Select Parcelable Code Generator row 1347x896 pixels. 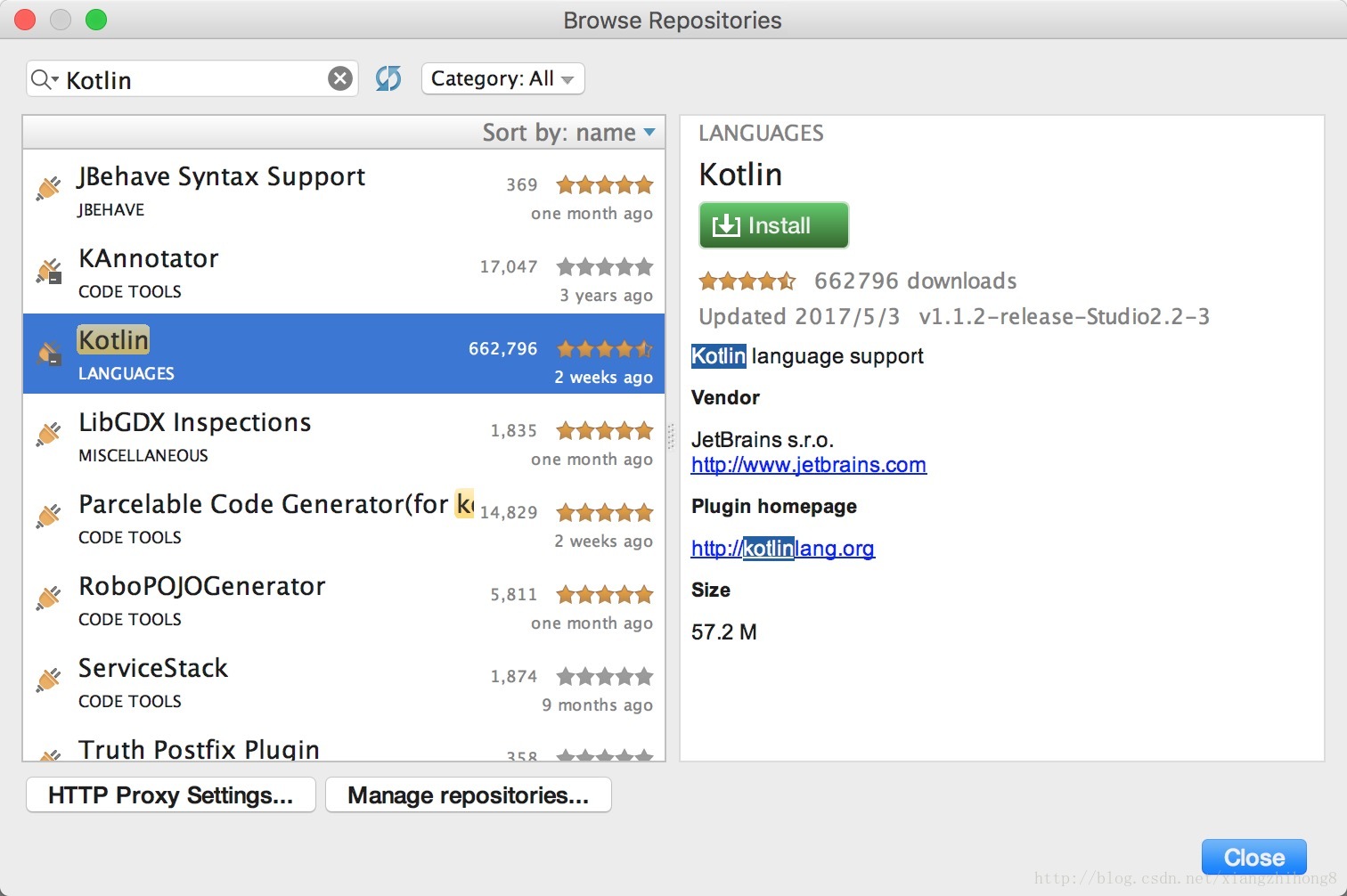tap(344, 517)
